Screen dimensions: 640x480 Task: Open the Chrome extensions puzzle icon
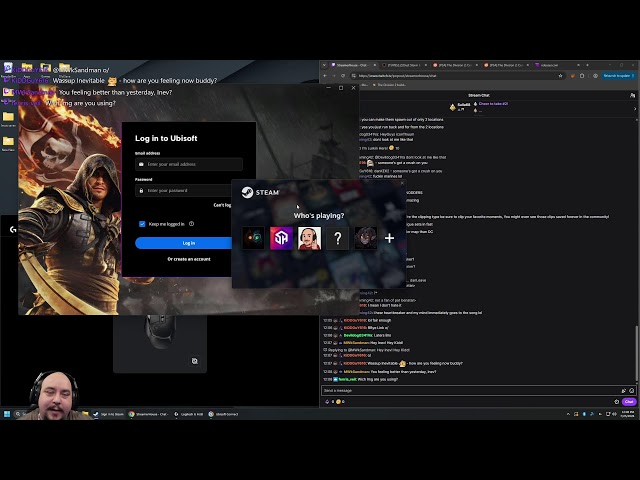click(582, 76)
